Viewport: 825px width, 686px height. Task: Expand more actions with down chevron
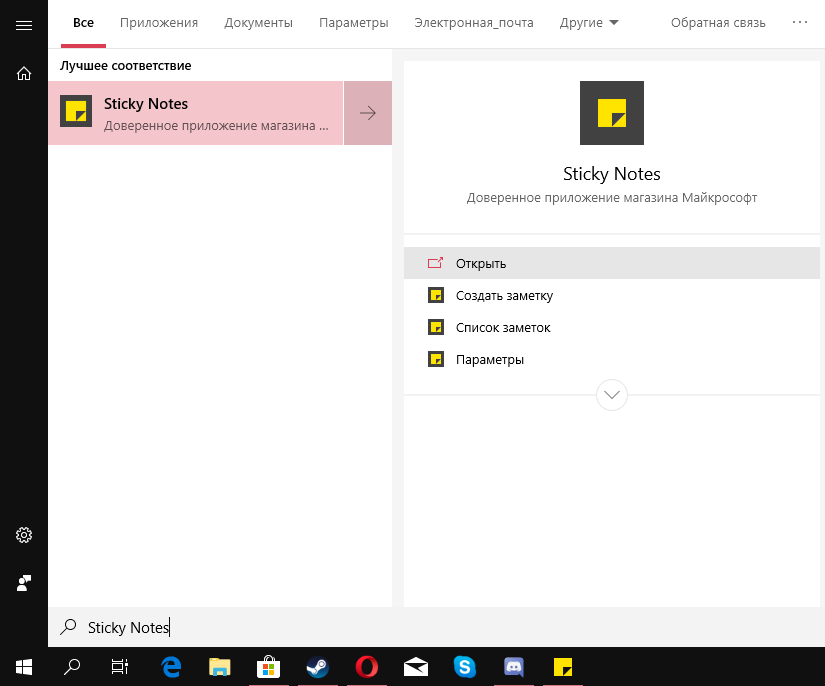(x=612, y=394)
